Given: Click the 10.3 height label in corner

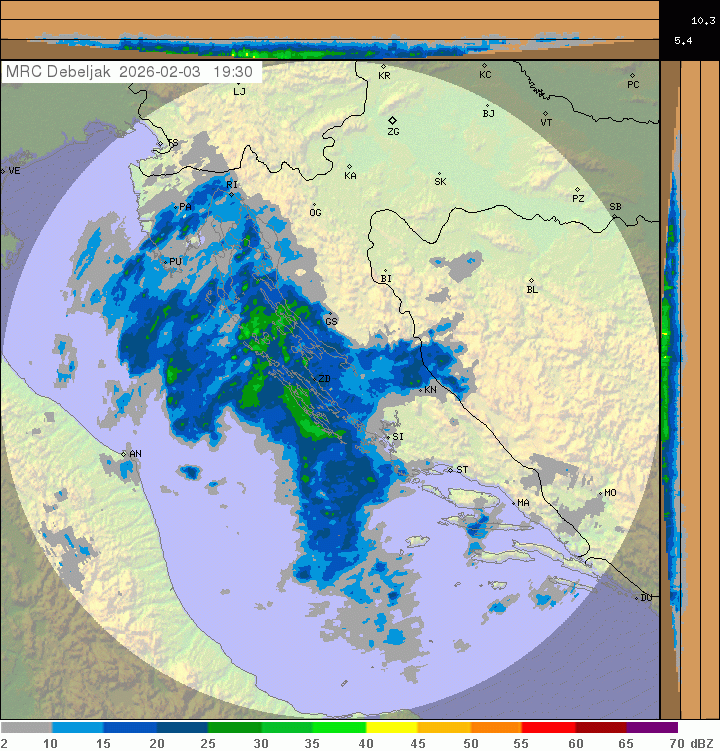Looking at the screenshot, I should point(701,20).
